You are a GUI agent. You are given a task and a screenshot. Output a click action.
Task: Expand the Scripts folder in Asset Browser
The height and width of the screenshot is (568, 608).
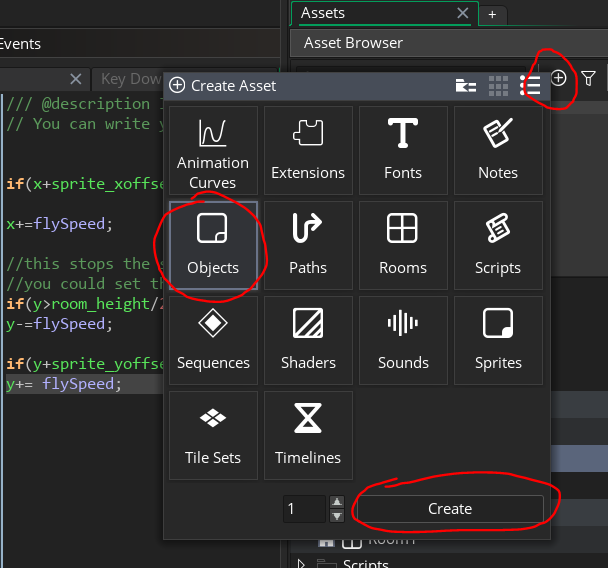(301, 563)
